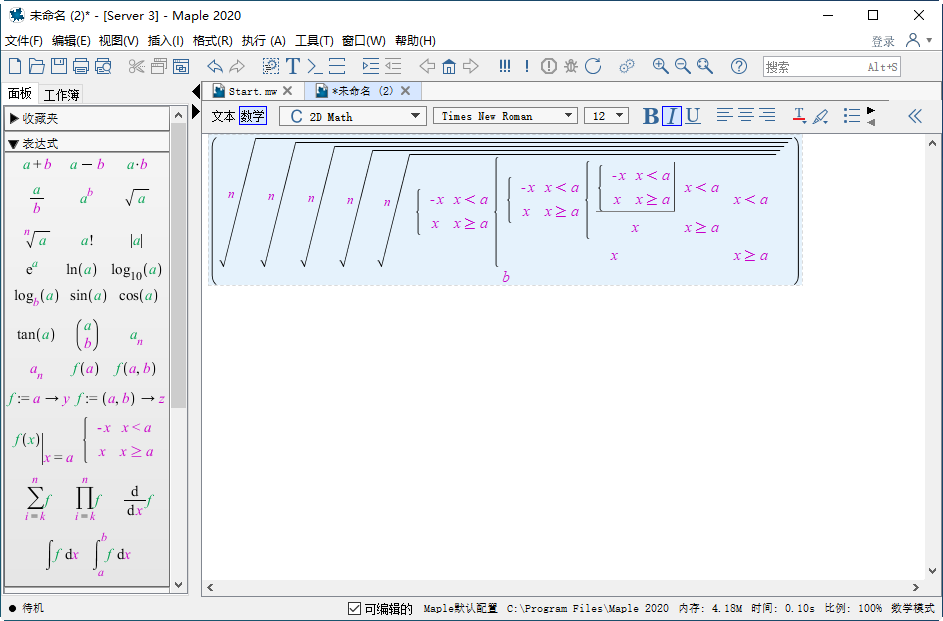Click in the 搜索 search field
Viewport: 943px width, 621px height.
click(x=832, y=67)
